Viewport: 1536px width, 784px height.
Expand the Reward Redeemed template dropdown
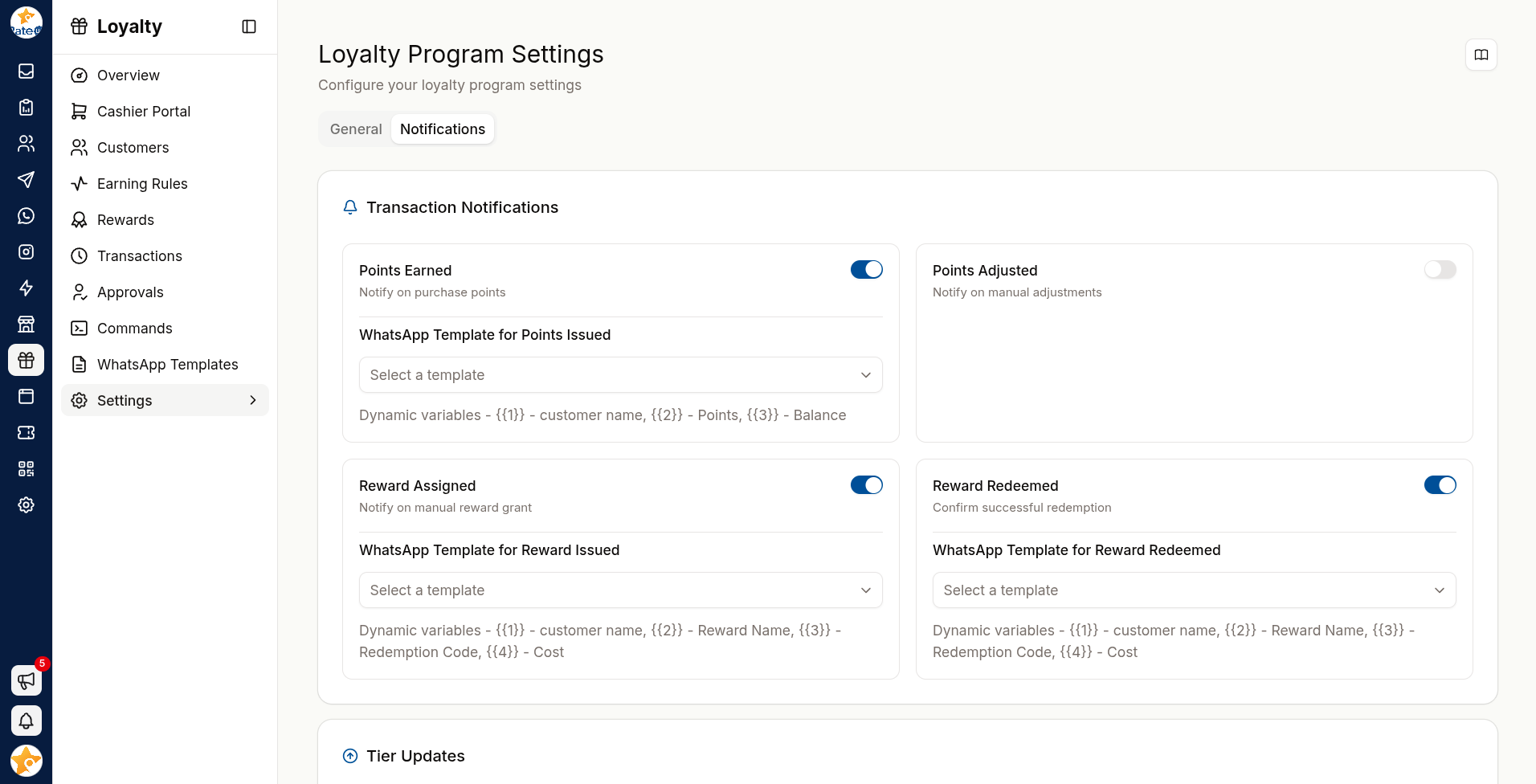pyautogui.click(x=1195, y=590)
